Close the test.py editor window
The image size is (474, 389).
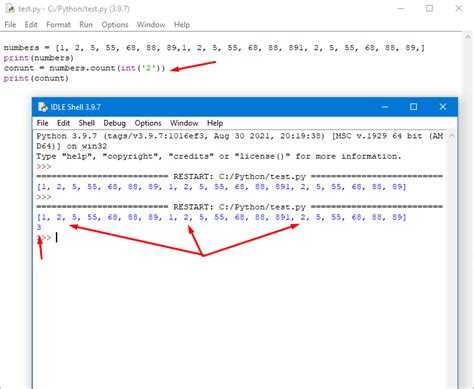459,9
